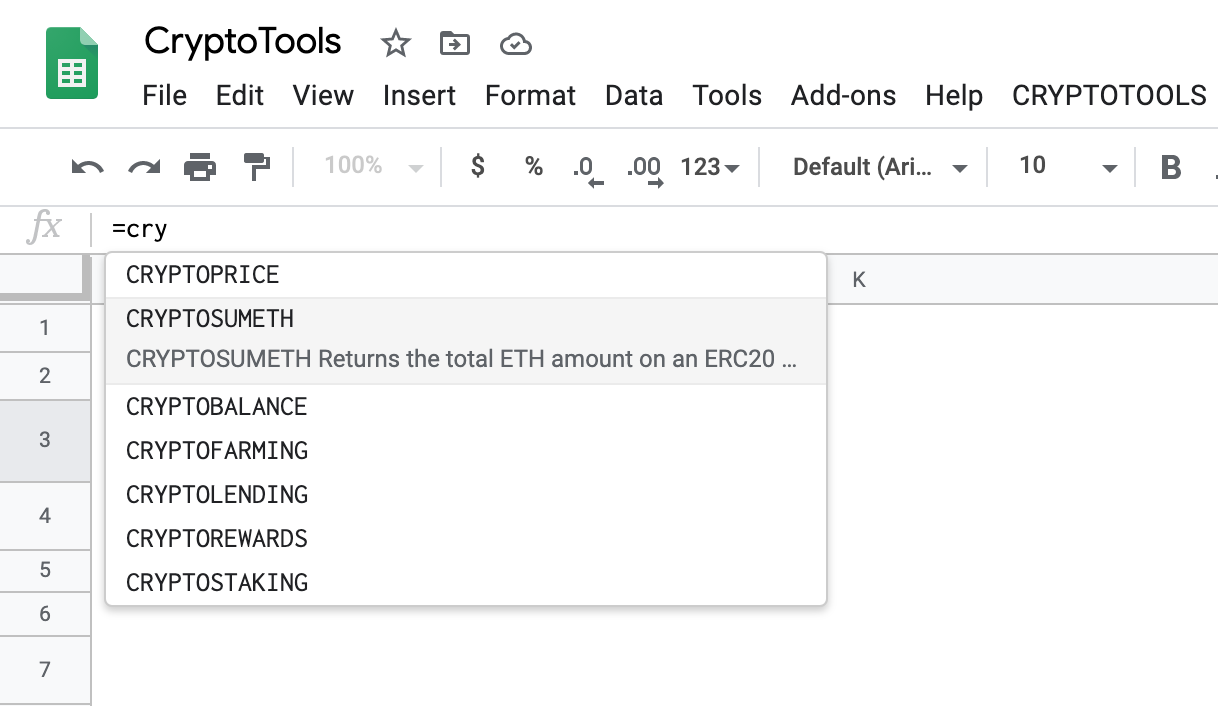
Task: Open the View menu
Action: (x=323, y=95)
